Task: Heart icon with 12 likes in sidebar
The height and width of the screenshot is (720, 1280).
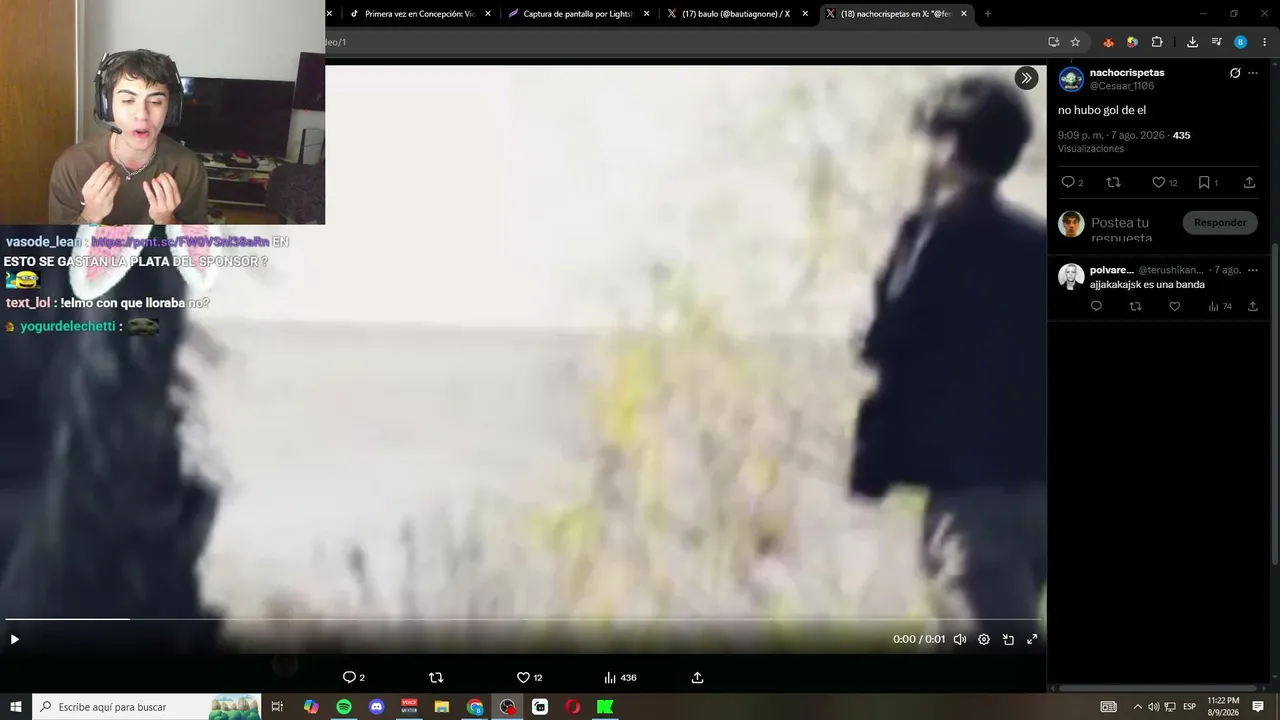Action: 1164,182
